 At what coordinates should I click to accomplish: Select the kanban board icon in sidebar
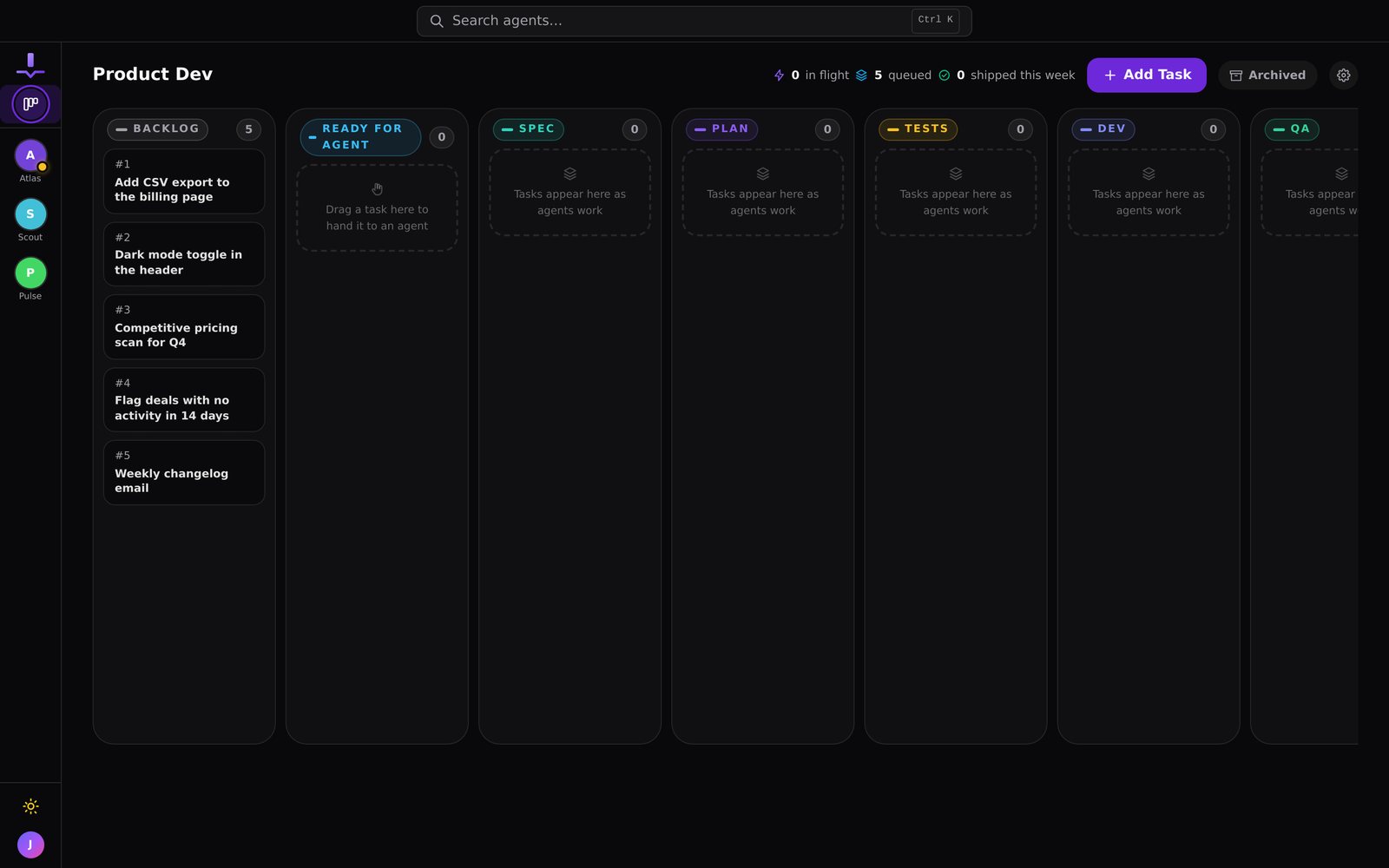30,104
